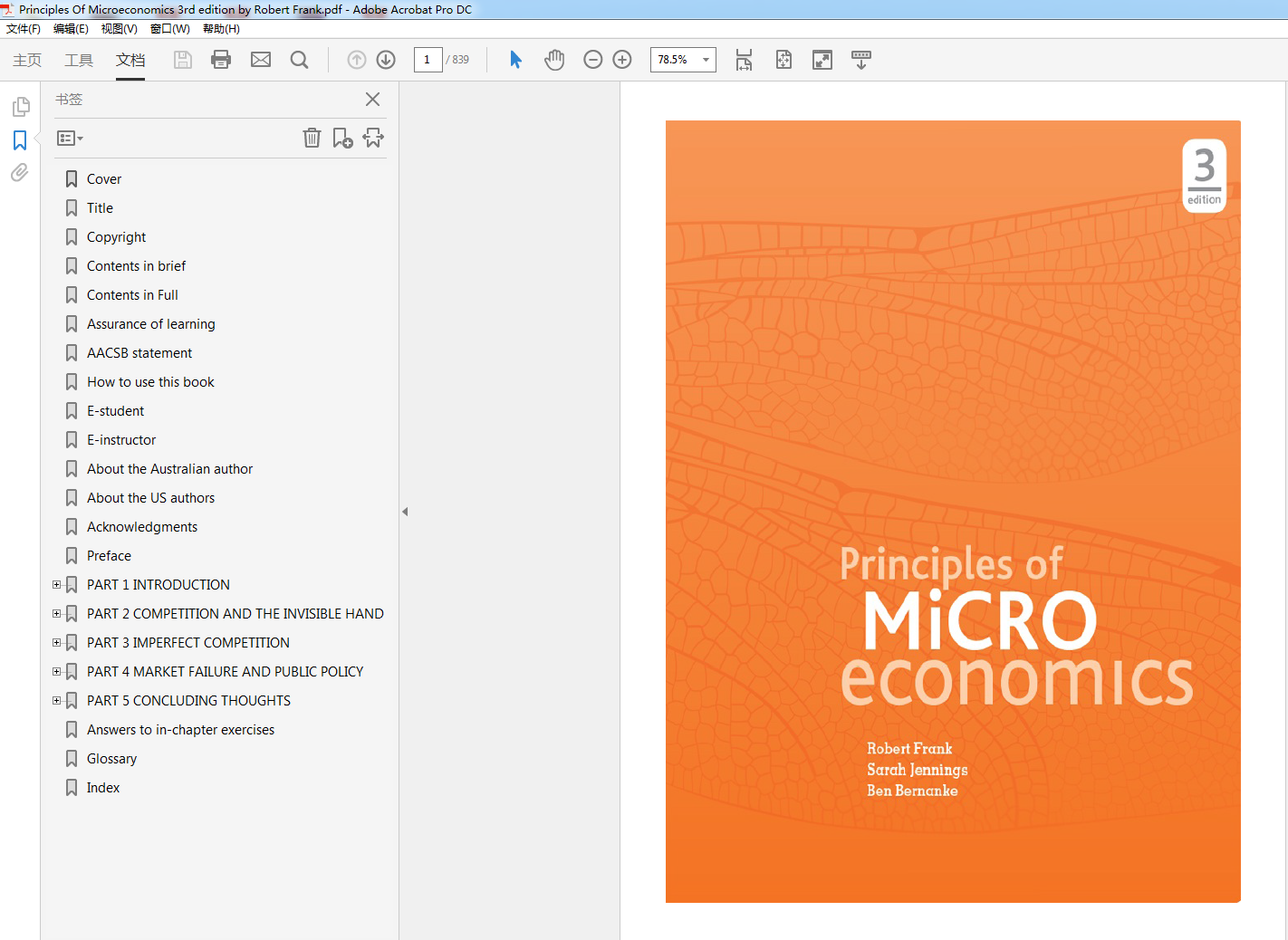Switch to the 工具 tab

(79, 60)
